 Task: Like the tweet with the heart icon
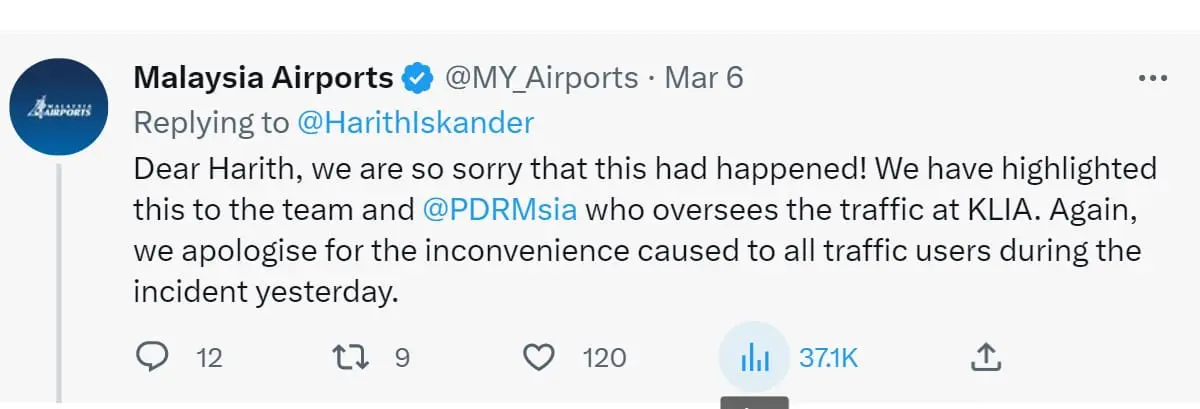pos(540,357)
